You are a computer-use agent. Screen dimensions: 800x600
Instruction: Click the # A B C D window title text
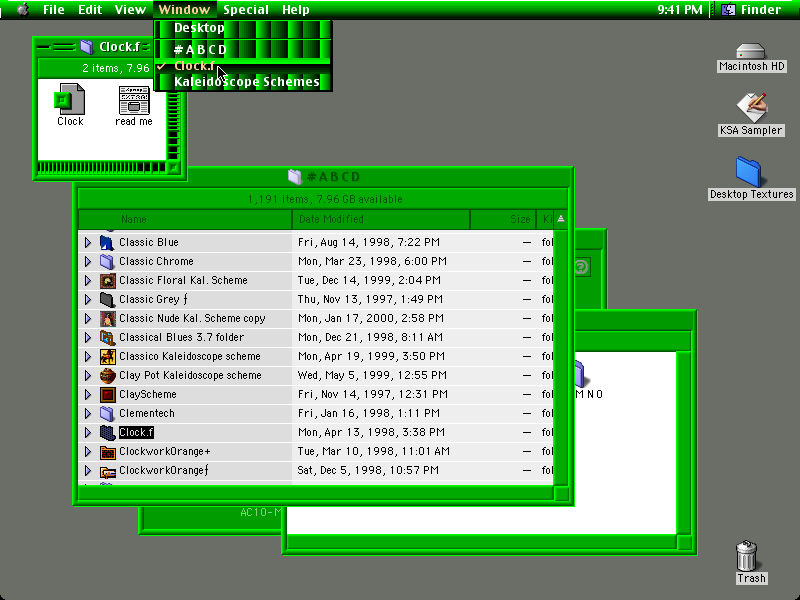click(334, 177)
